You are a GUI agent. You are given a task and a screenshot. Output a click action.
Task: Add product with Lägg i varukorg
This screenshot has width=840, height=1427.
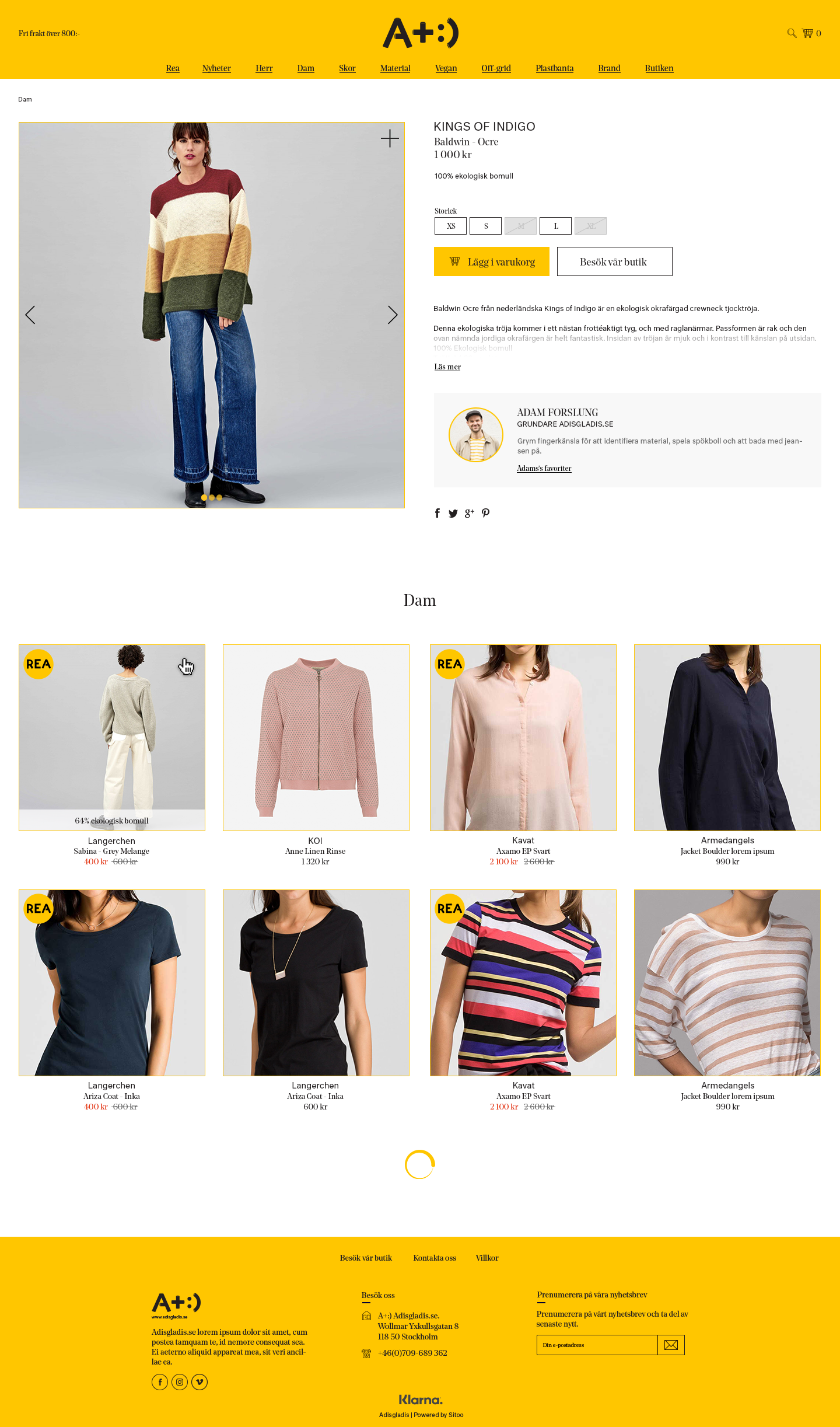pyautogui.click(x=492, y=261)
